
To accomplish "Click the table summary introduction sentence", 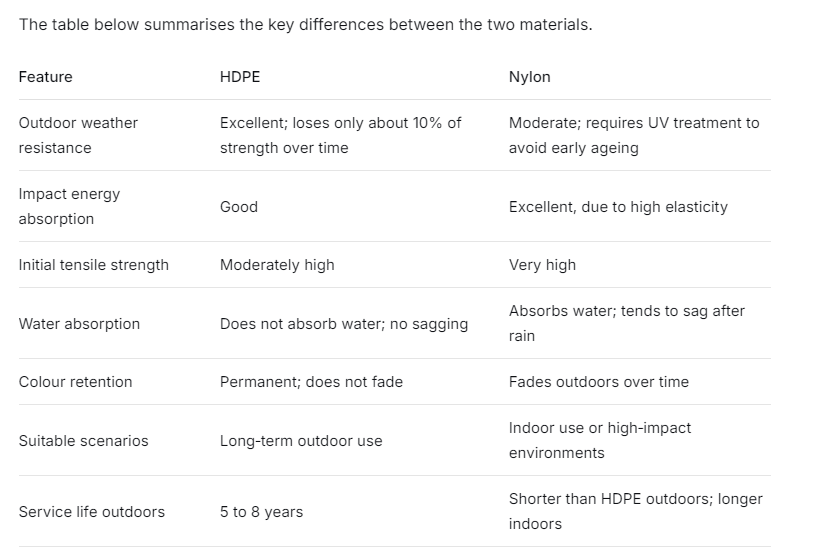I will click(306, 24).
